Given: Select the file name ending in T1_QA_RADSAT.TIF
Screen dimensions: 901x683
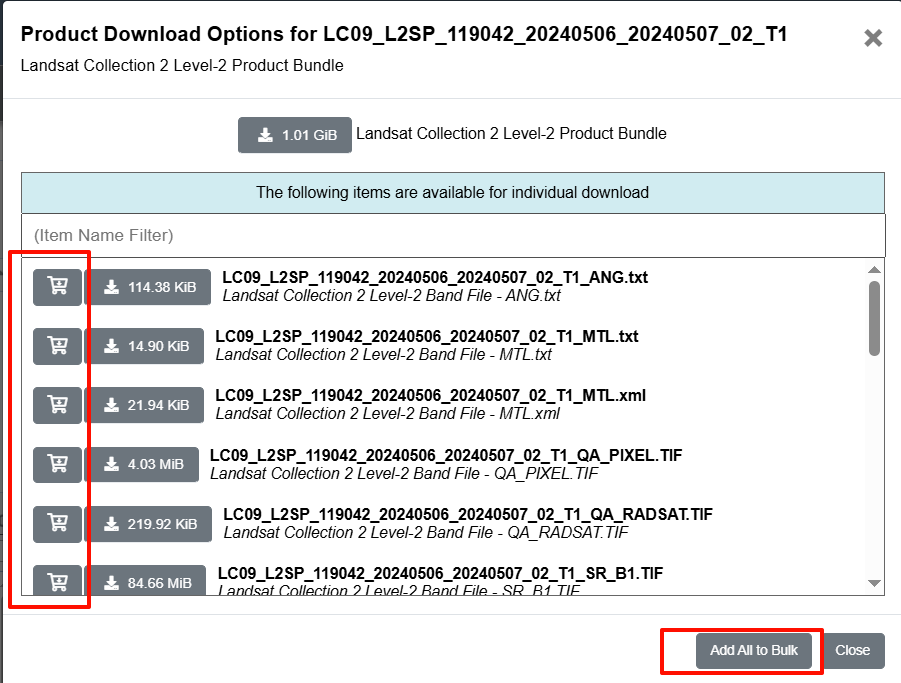Looking at the screenshot, I should pos(468,515).
